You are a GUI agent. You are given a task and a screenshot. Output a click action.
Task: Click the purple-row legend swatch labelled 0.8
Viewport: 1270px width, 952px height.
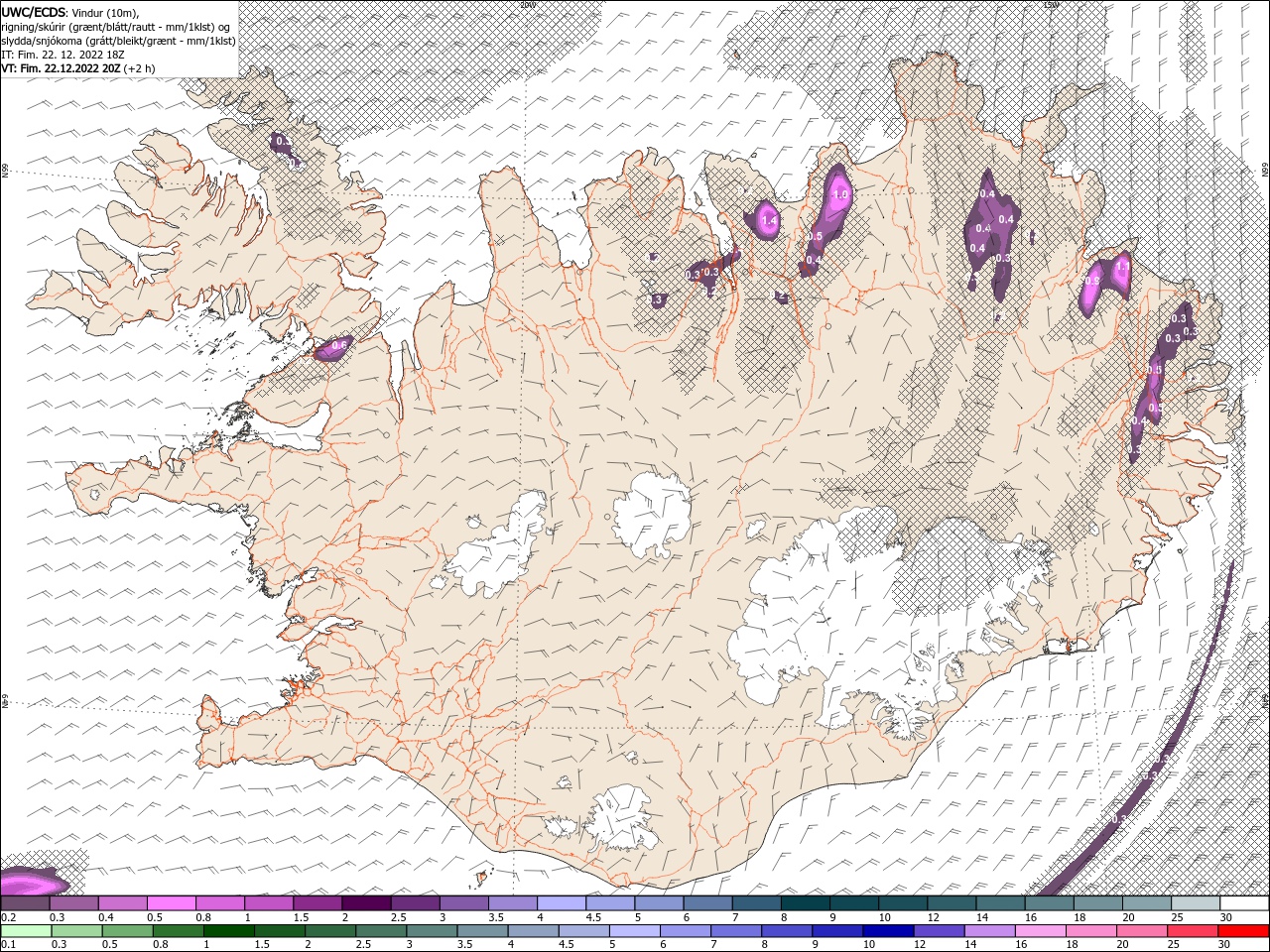click(x=220, y=903)
